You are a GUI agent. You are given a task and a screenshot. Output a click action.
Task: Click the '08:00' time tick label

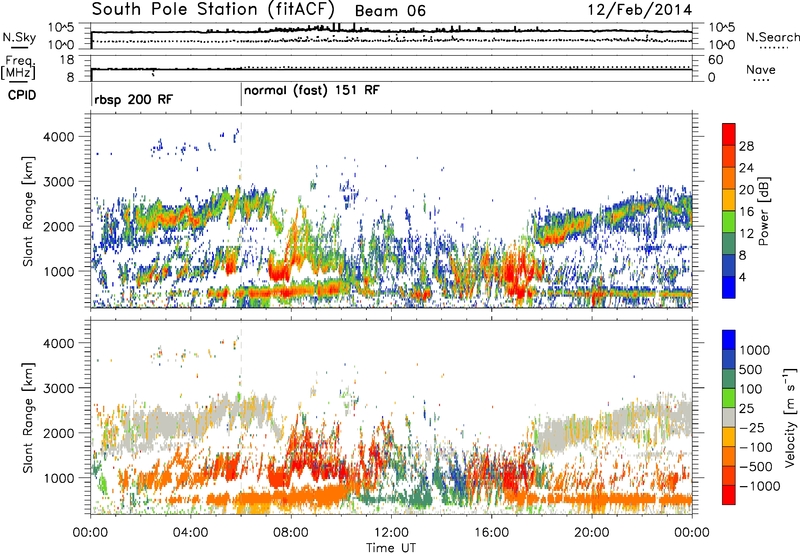(291, 533)
